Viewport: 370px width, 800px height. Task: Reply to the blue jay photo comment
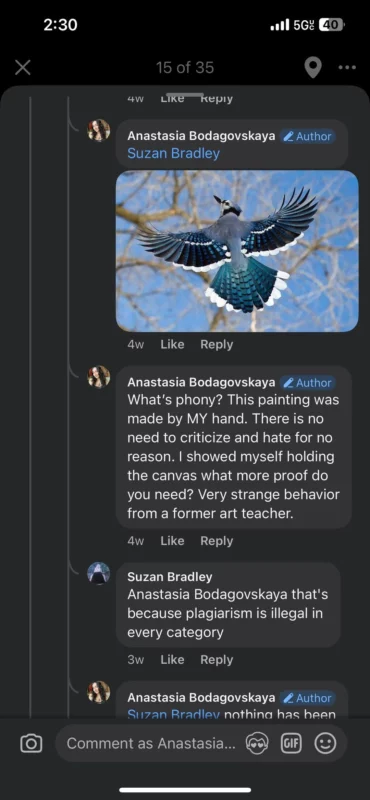point(216,344)
